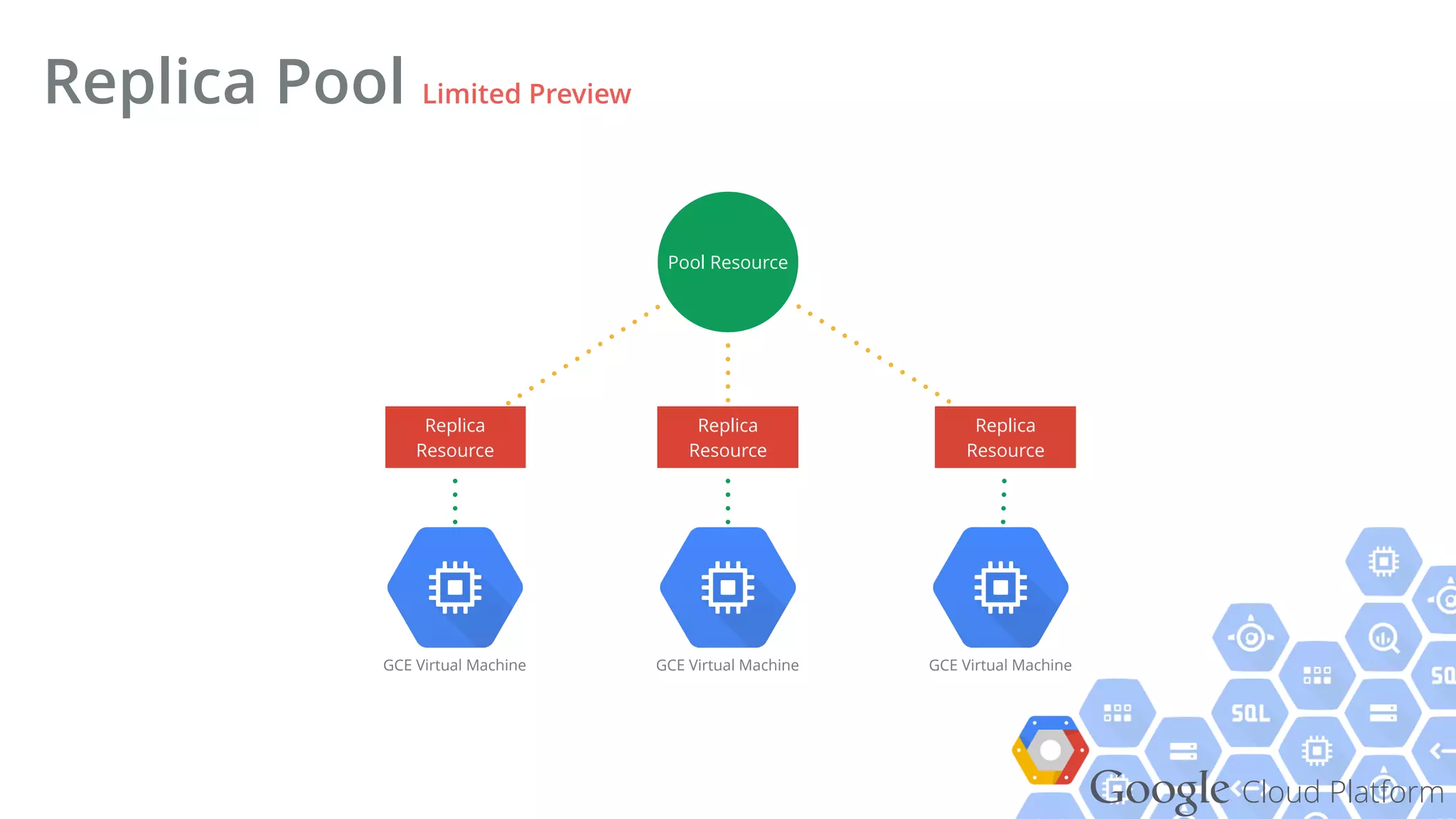
Task: Click the Google Cloud Platform hexagon logo
Action: 1050,750
